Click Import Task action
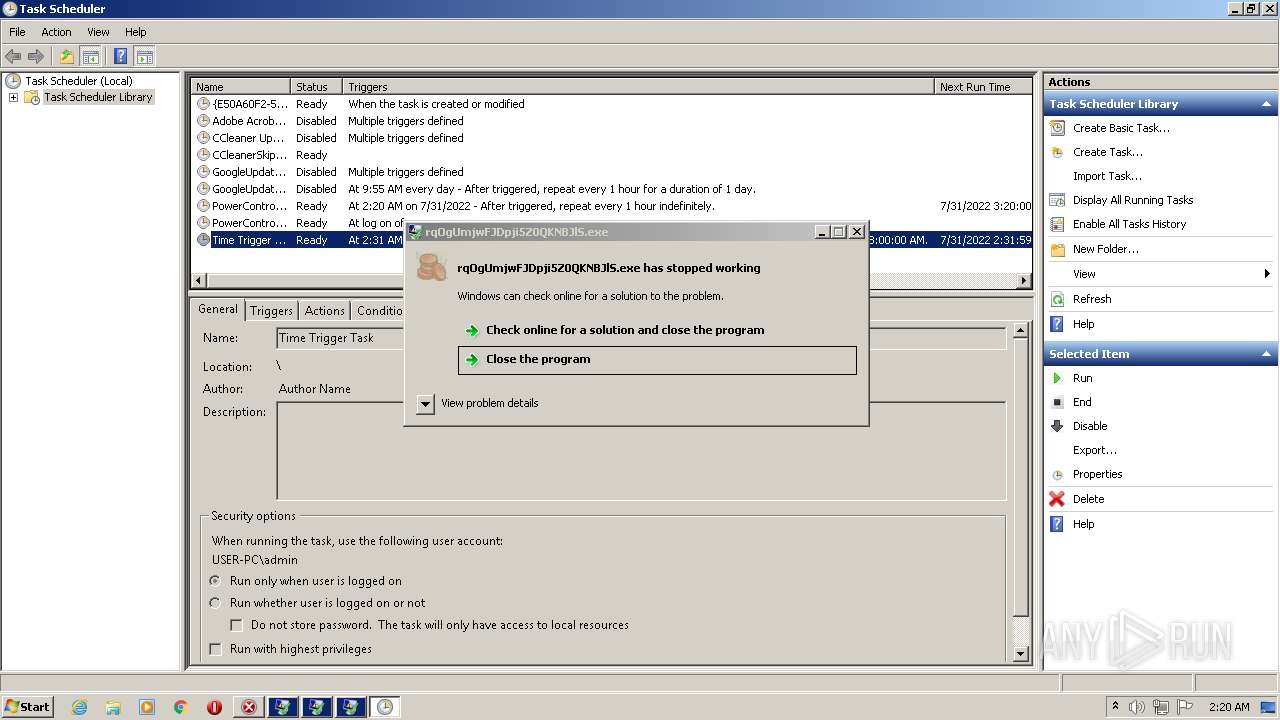 1107,176
